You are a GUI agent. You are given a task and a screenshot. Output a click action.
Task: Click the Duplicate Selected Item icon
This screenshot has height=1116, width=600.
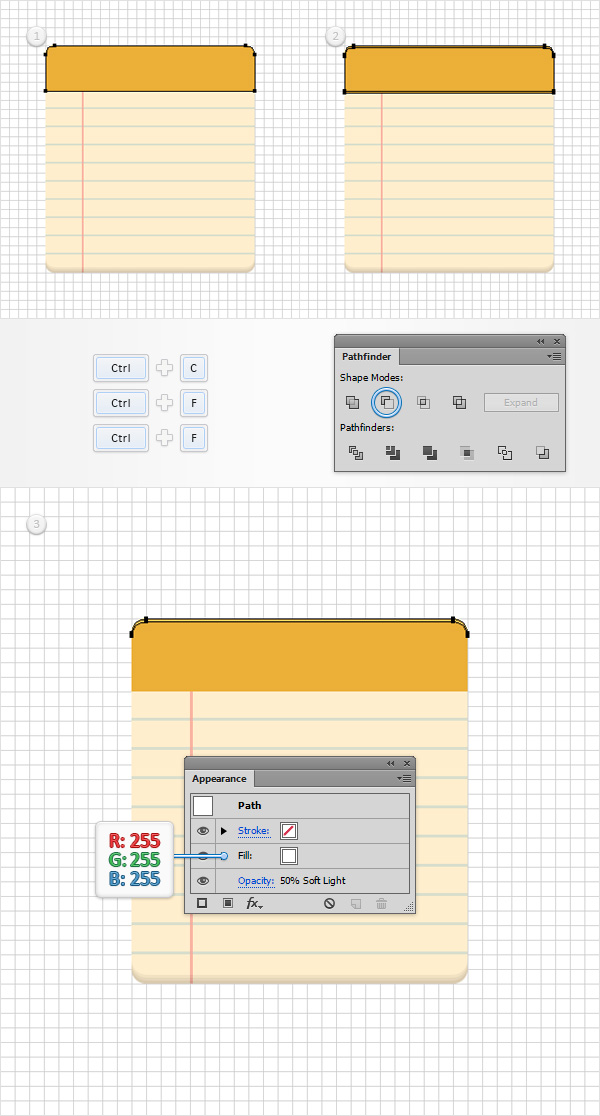click(357, 903)
